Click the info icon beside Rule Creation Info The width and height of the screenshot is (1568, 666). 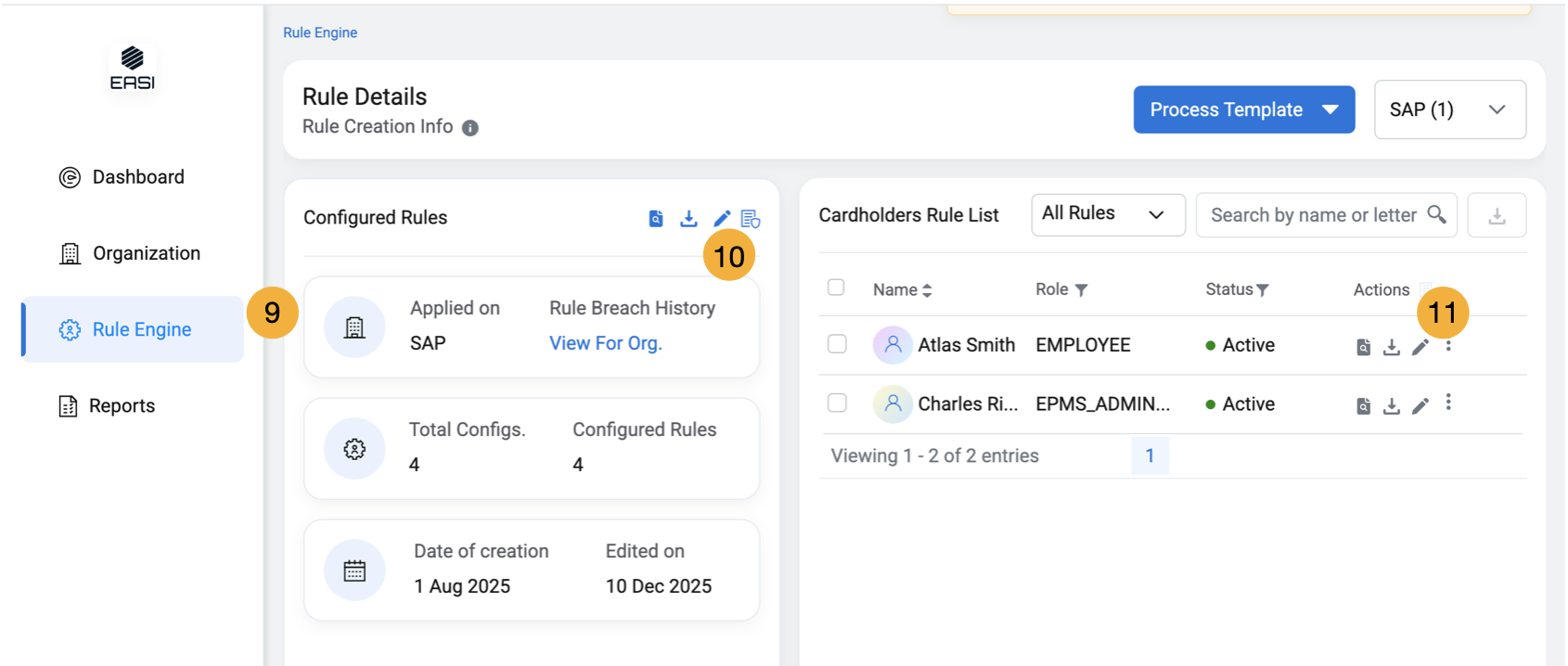[x=470, y=128]
